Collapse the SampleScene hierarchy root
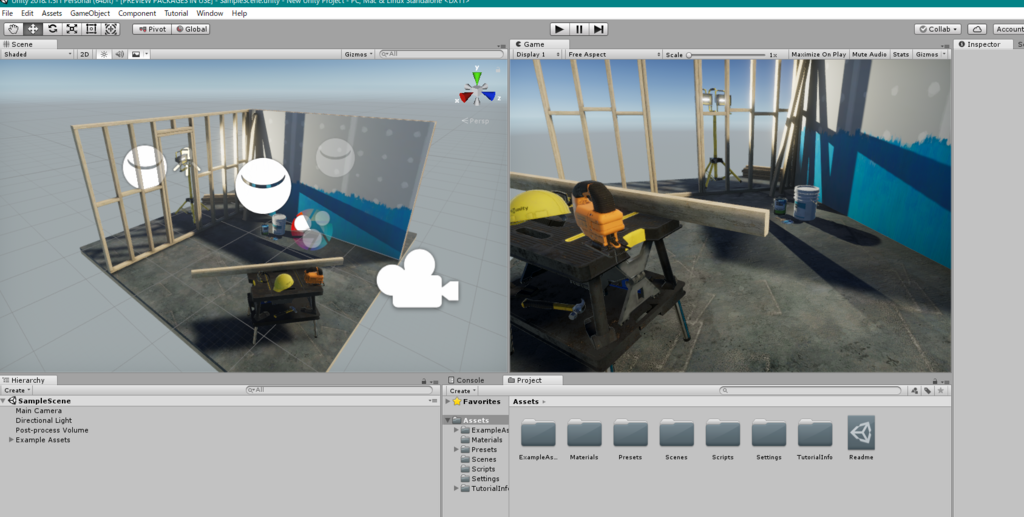This screenshot has height=517, width=1024. (3, 401)
